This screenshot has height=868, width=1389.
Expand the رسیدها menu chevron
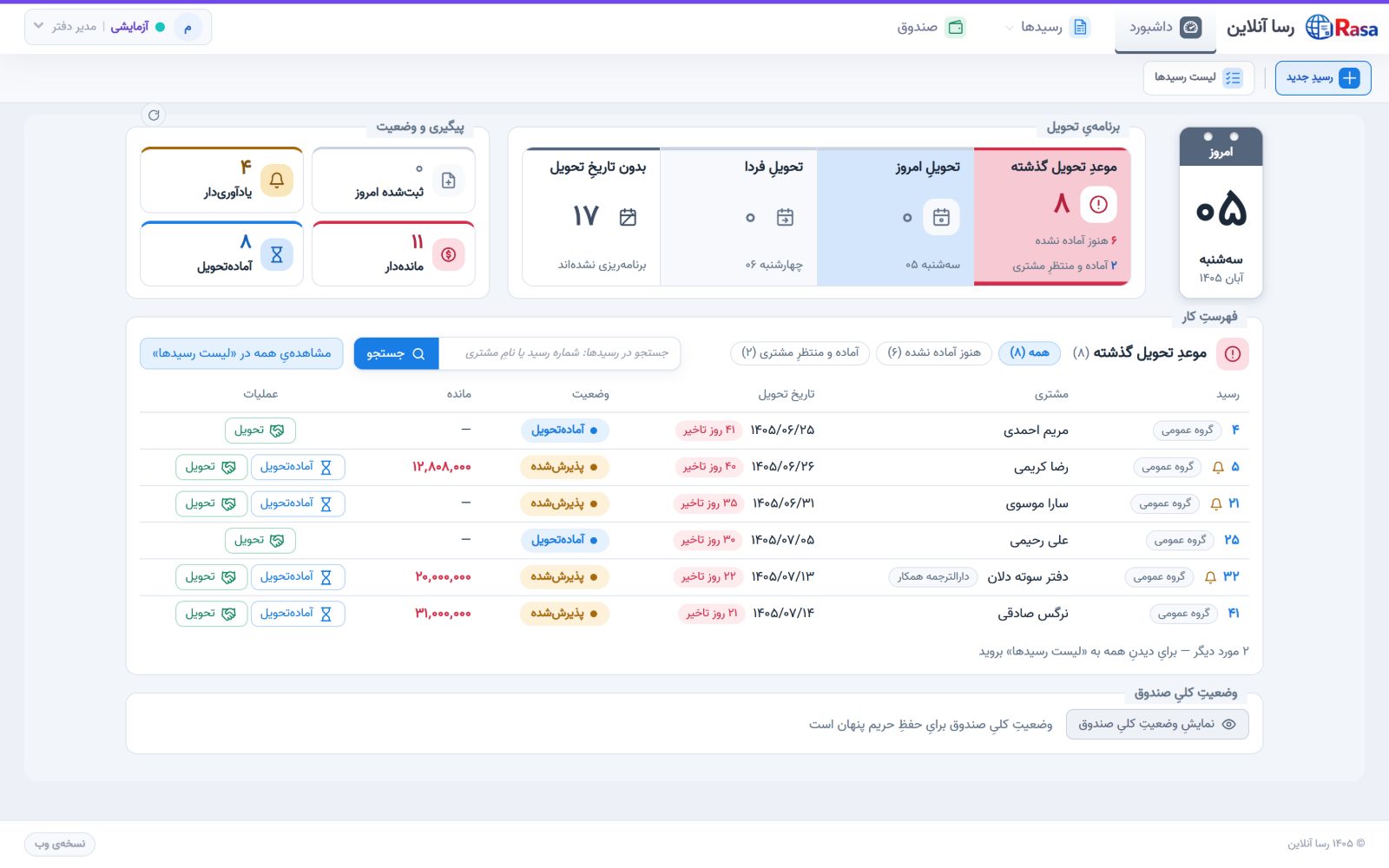tap(1009, 28)
